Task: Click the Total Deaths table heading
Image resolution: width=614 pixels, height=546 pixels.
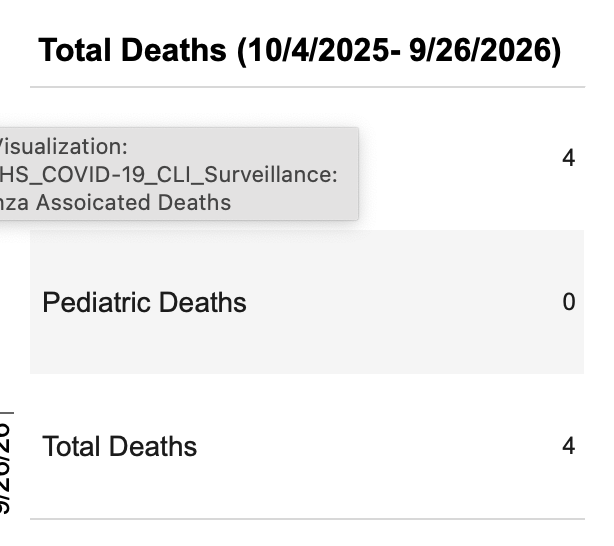Action: 134,50
